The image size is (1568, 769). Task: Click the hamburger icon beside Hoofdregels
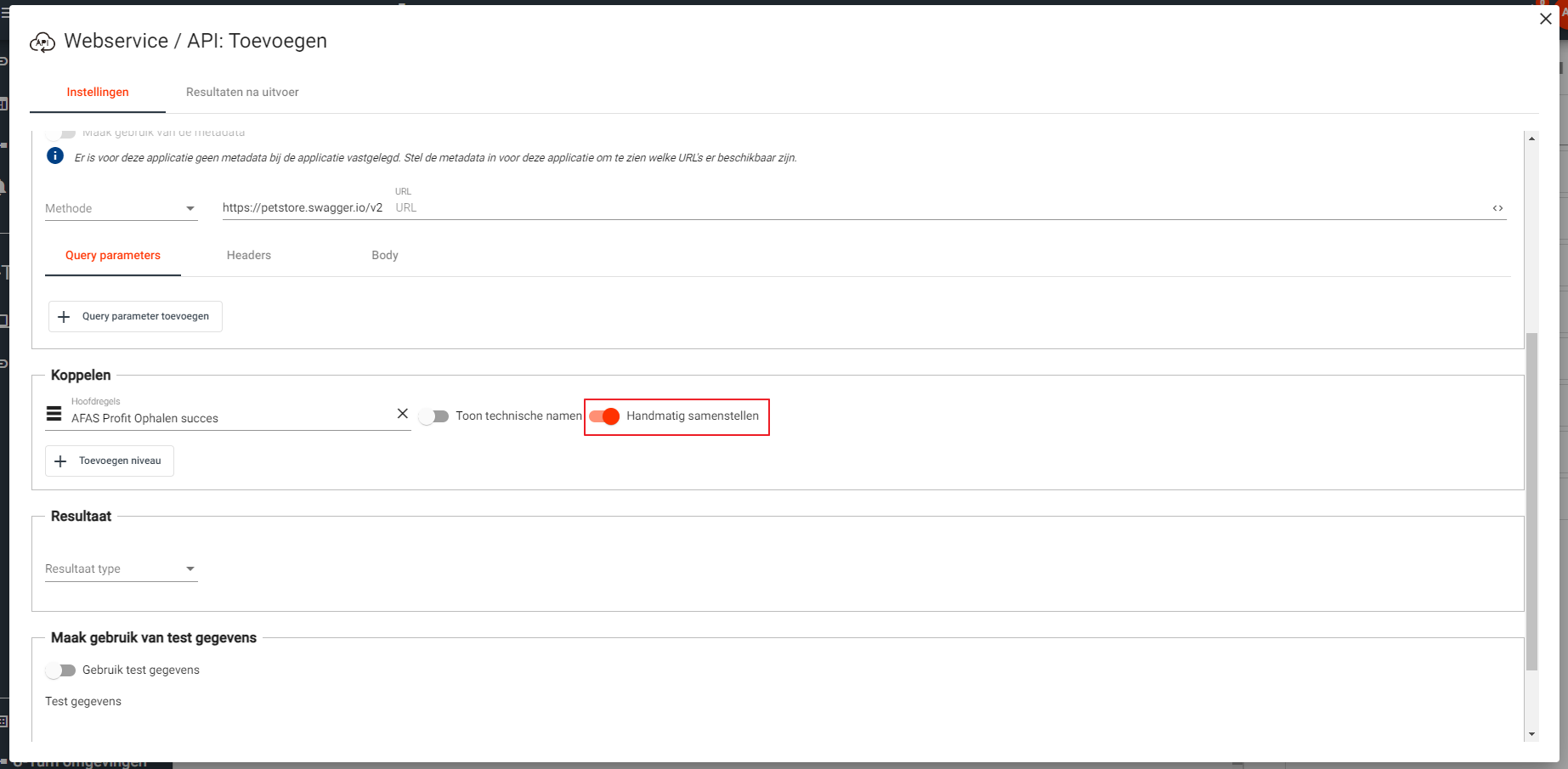point(54,414)
